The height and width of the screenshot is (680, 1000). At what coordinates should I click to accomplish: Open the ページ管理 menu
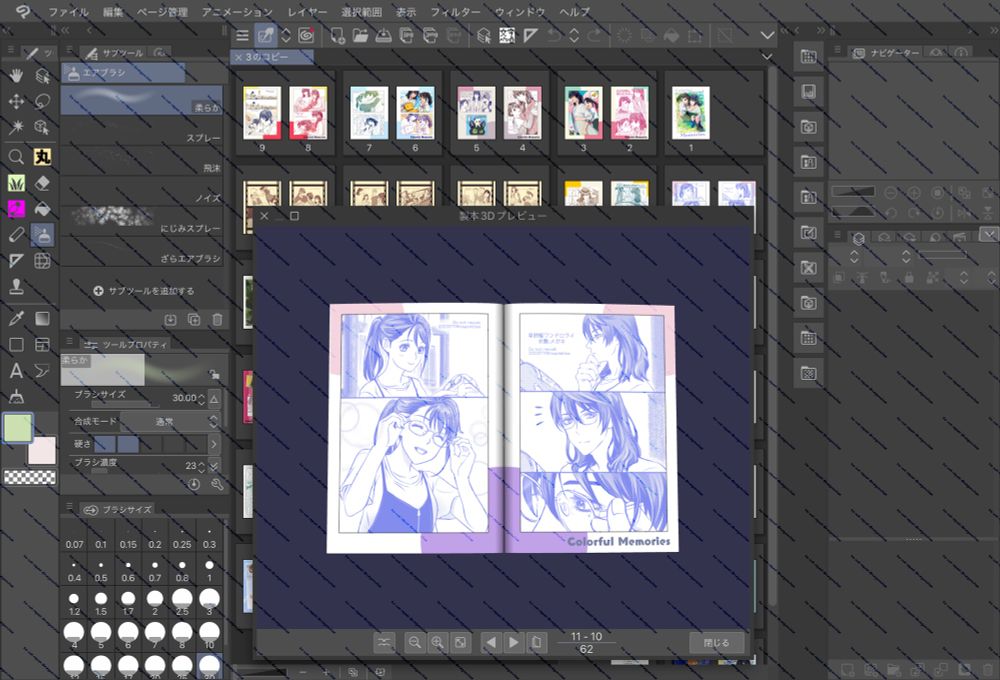(162, 12)
